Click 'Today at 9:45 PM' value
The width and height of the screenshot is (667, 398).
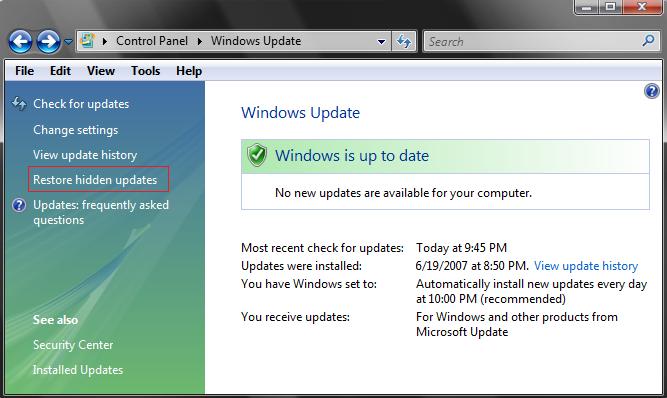pos(461,247)
